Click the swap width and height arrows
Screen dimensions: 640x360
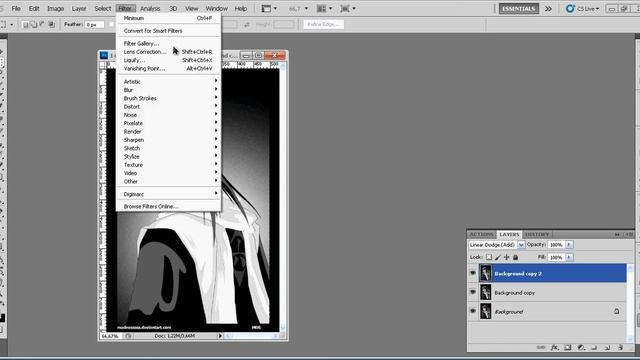(247, 24)
